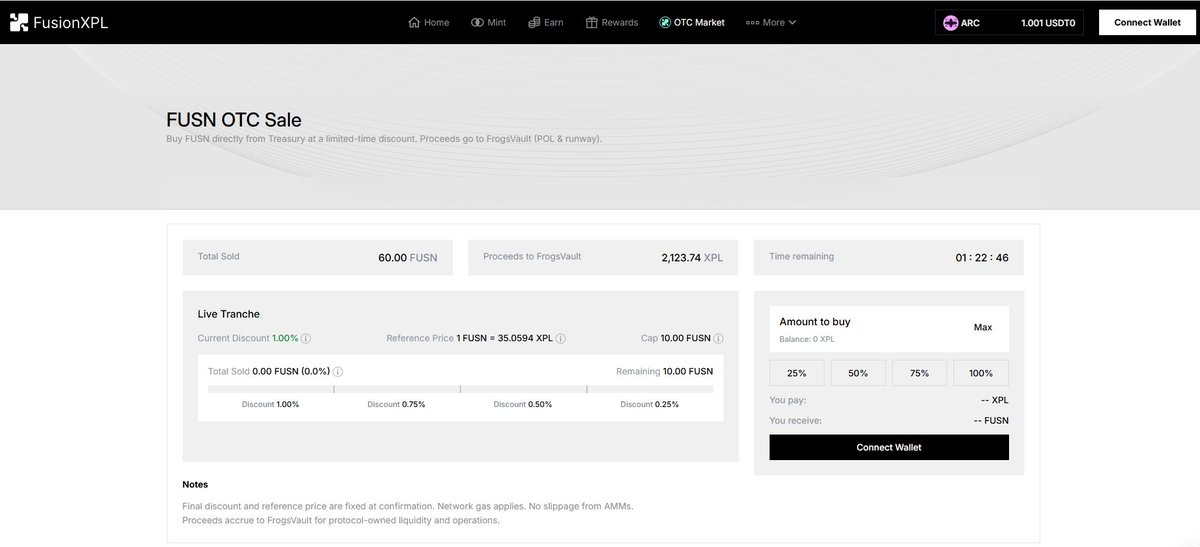Image resolution: width=1200 pixels, height=547 pixels.
Task: Click the Remaining 10.00 FUSN text
Action: coord(665,371)
